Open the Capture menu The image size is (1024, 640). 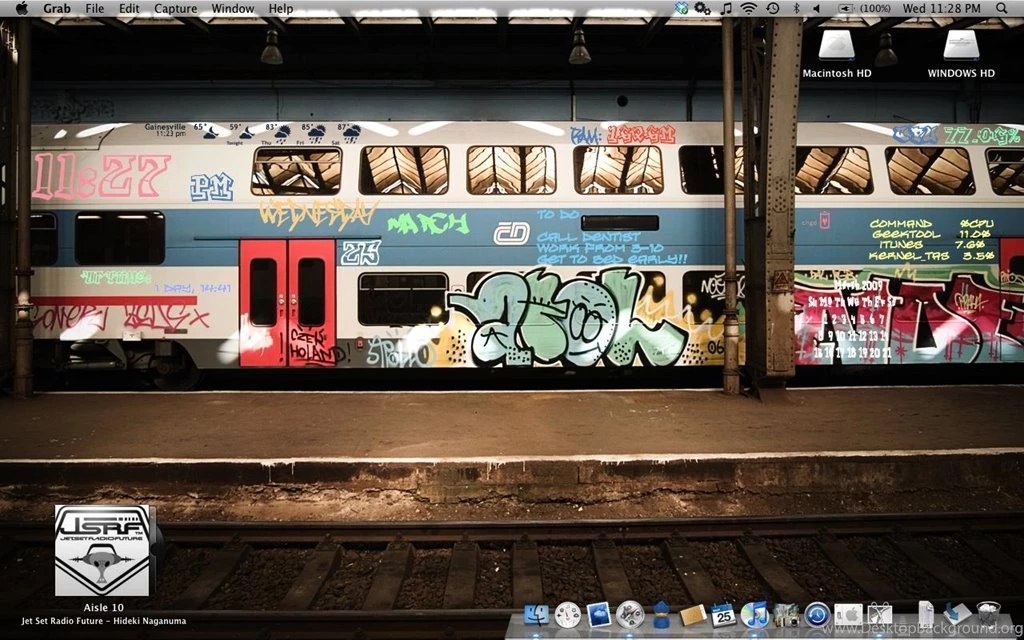(x=176, y=8)
